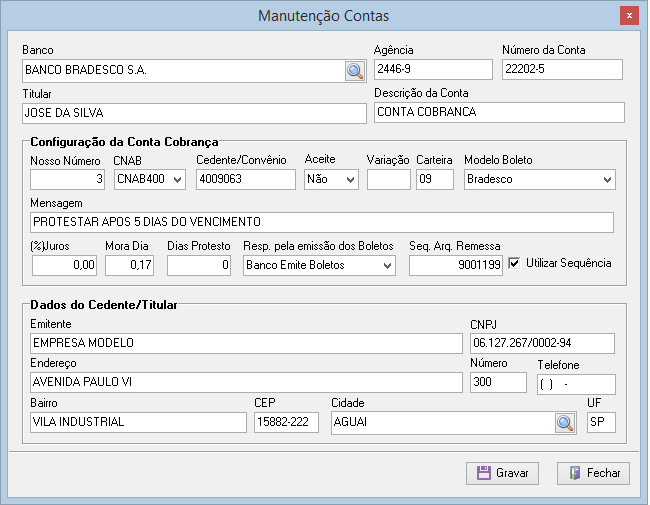Click the (%)Juros field
This screenshot has width=650, height=505.
pos(64,265)
